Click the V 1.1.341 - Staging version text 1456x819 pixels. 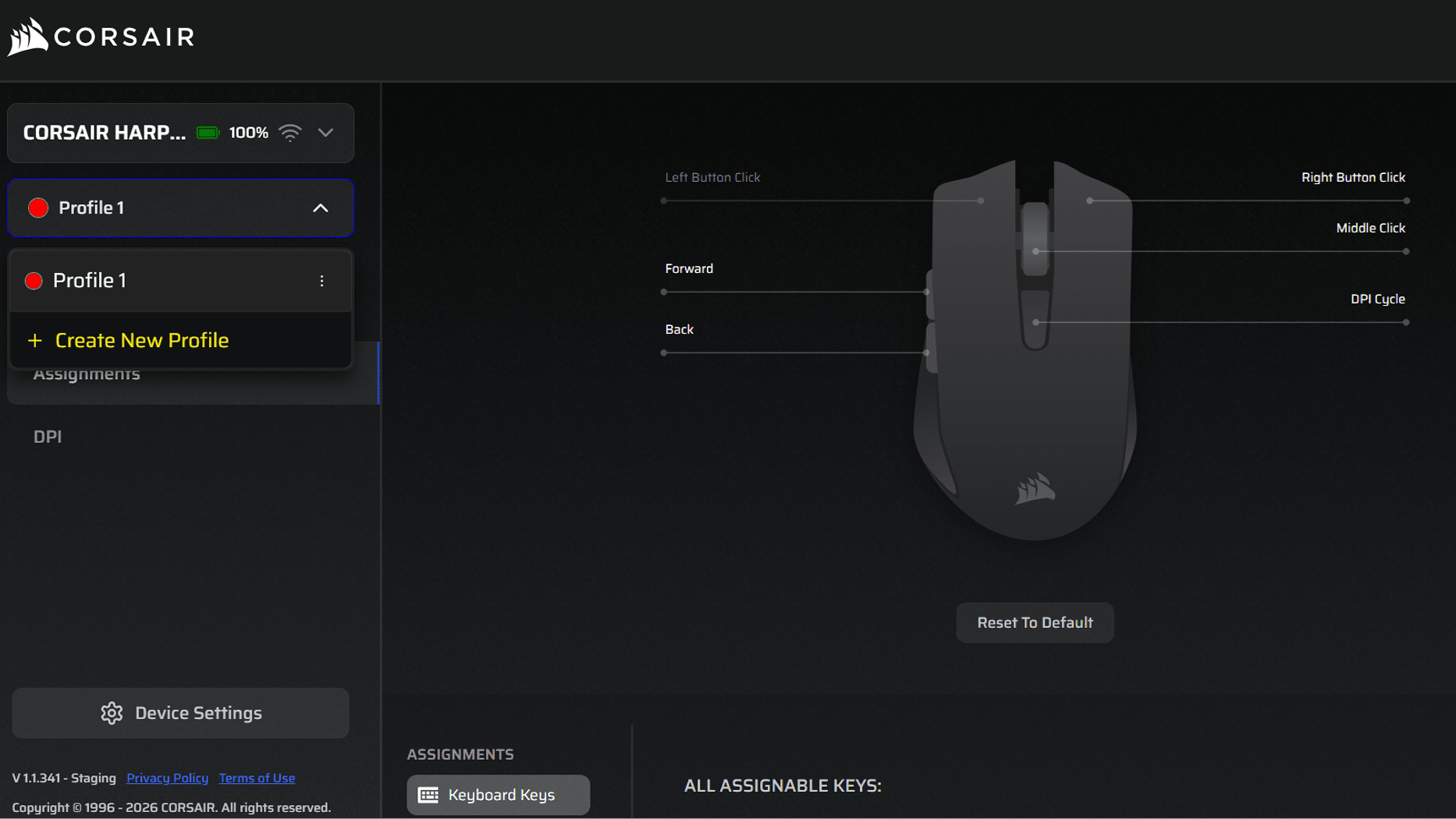point(64,778)
